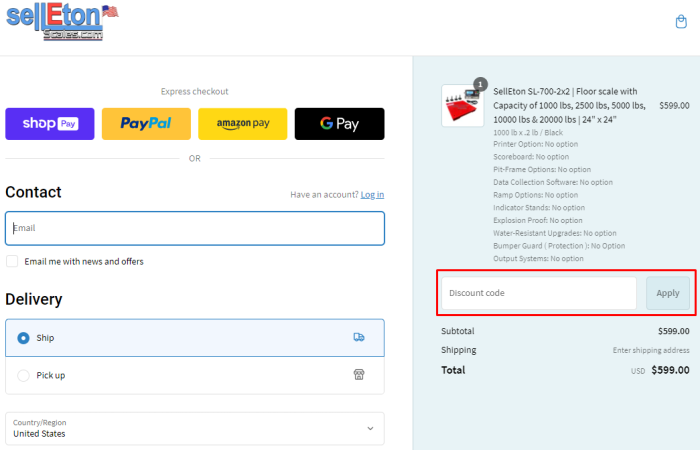This screenshot has width=700, height=450.
Task: Expand the Country/Region dropdown
Action: pyautogui.click(x=195, y=429)
